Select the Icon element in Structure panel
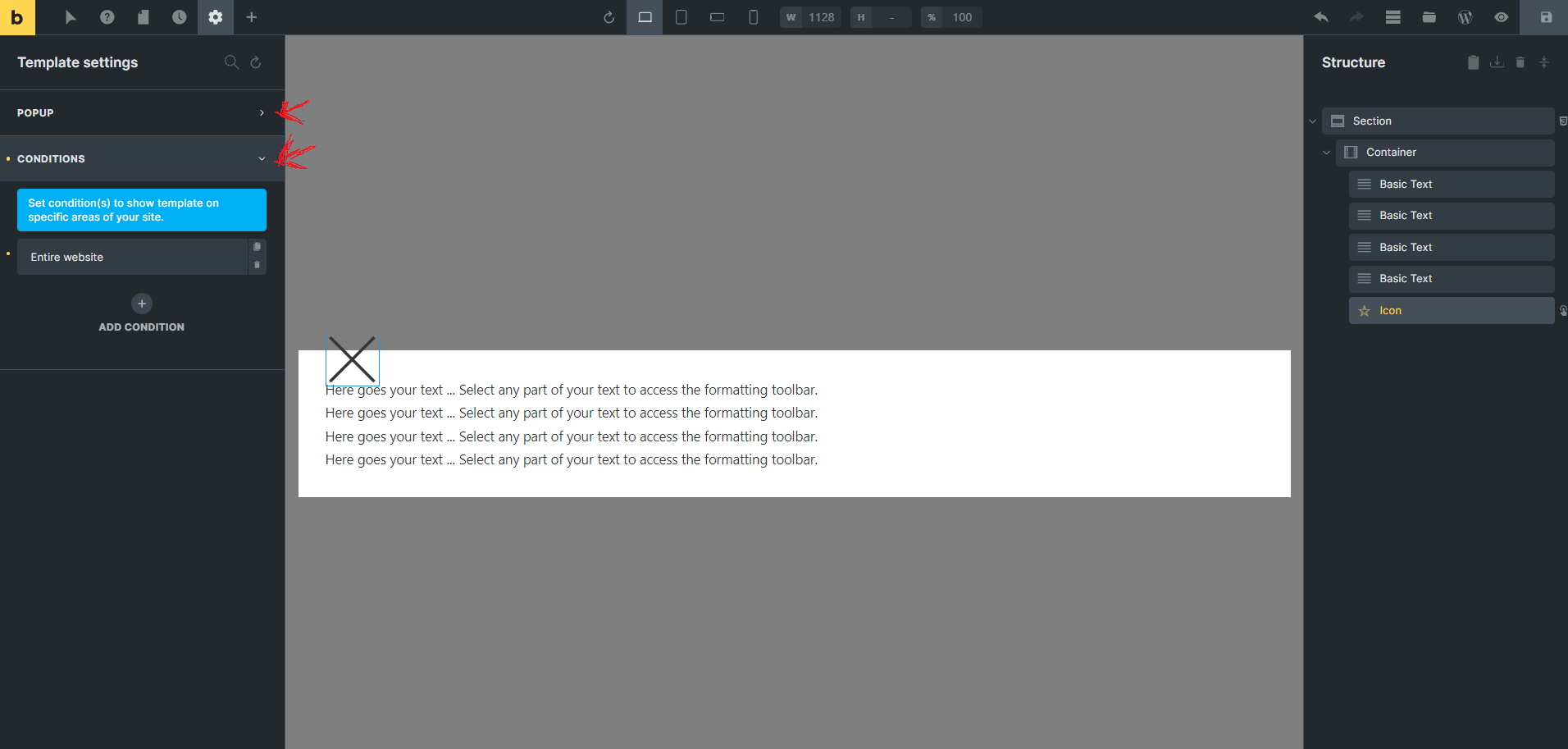This screenshot has height=749, width=1568. 1450,311
